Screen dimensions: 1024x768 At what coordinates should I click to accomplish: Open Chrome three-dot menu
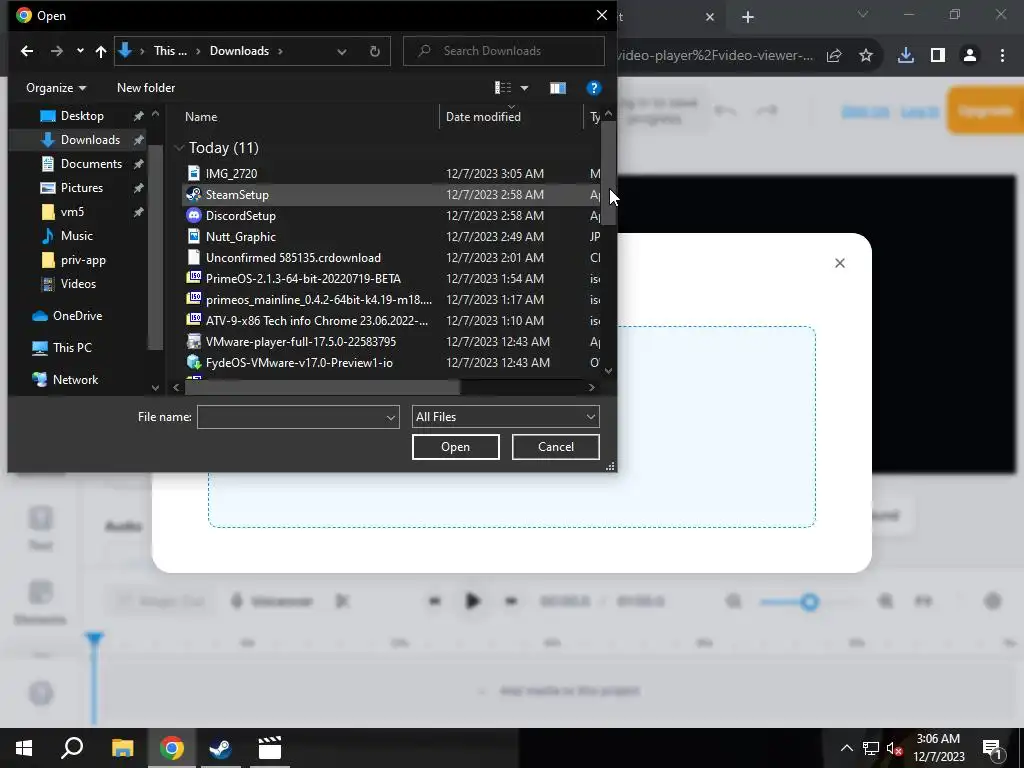1002,56
